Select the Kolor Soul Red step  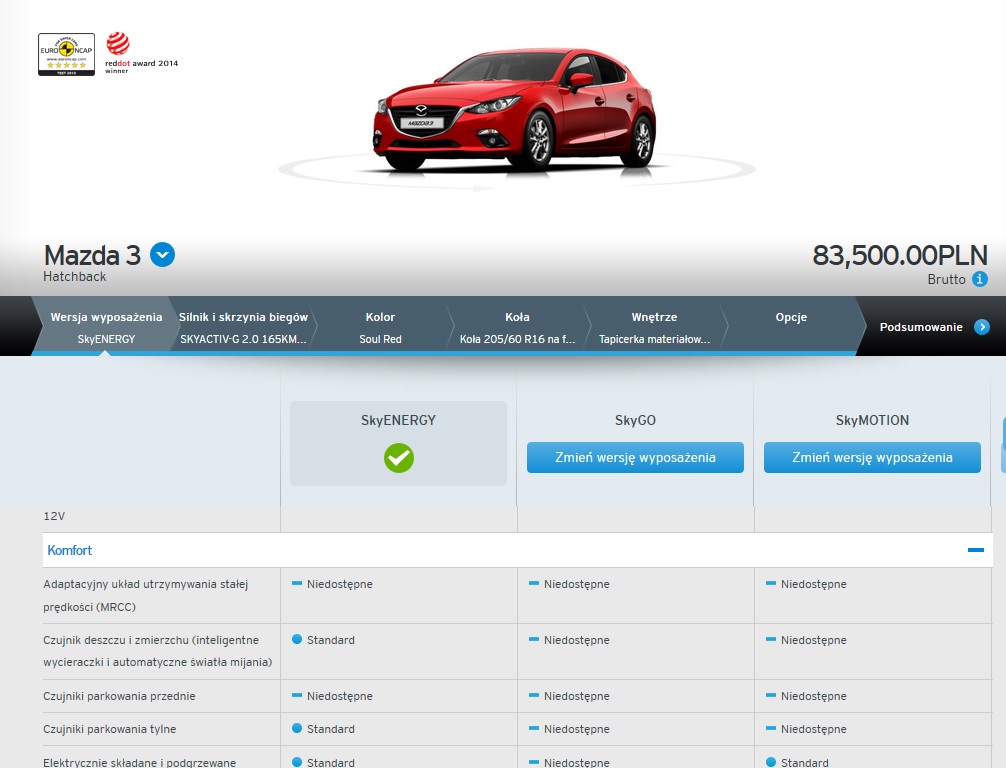point(380,327)
